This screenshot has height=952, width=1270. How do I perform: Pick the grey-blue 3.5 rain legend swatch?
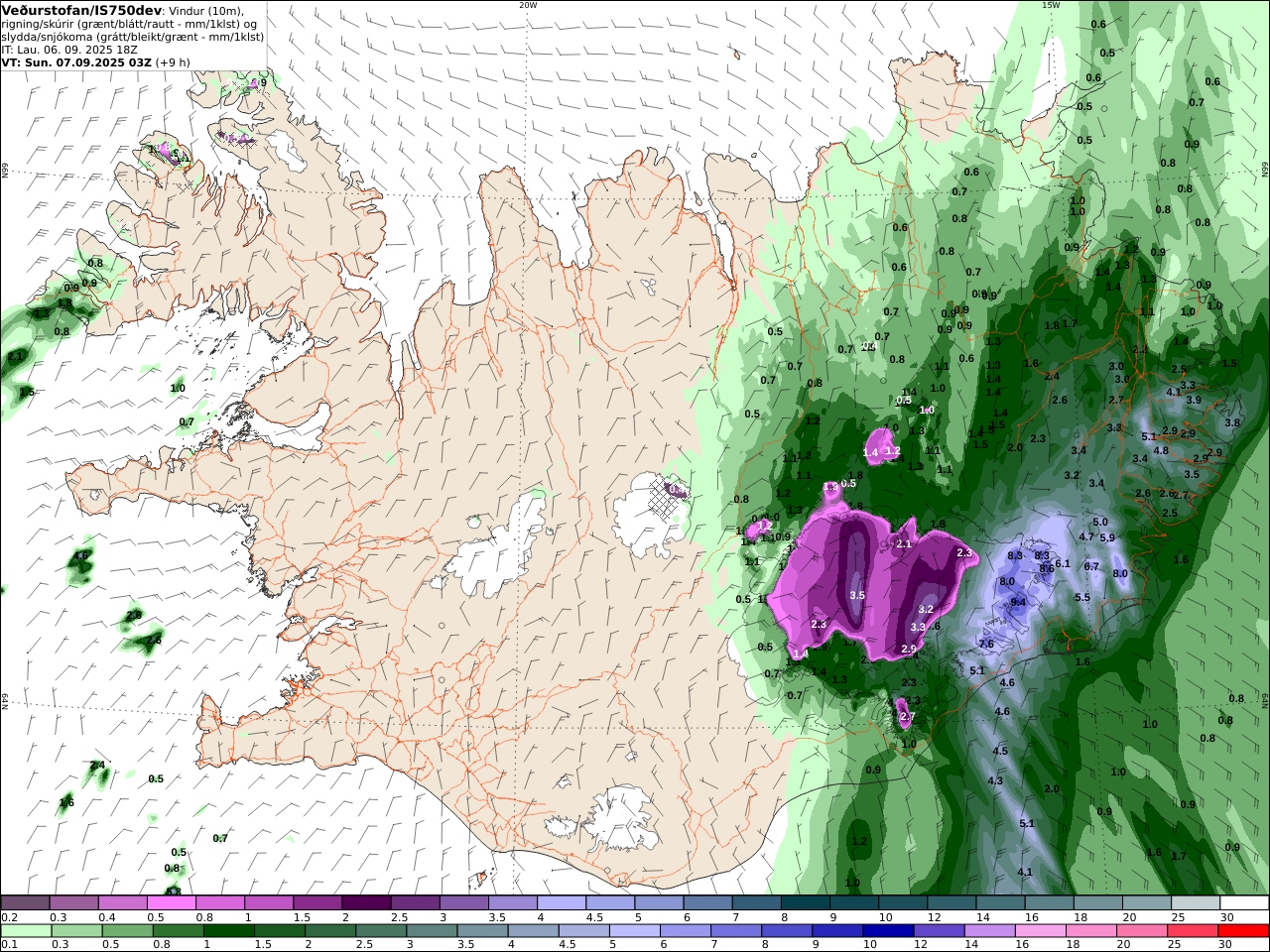(480, 931)
